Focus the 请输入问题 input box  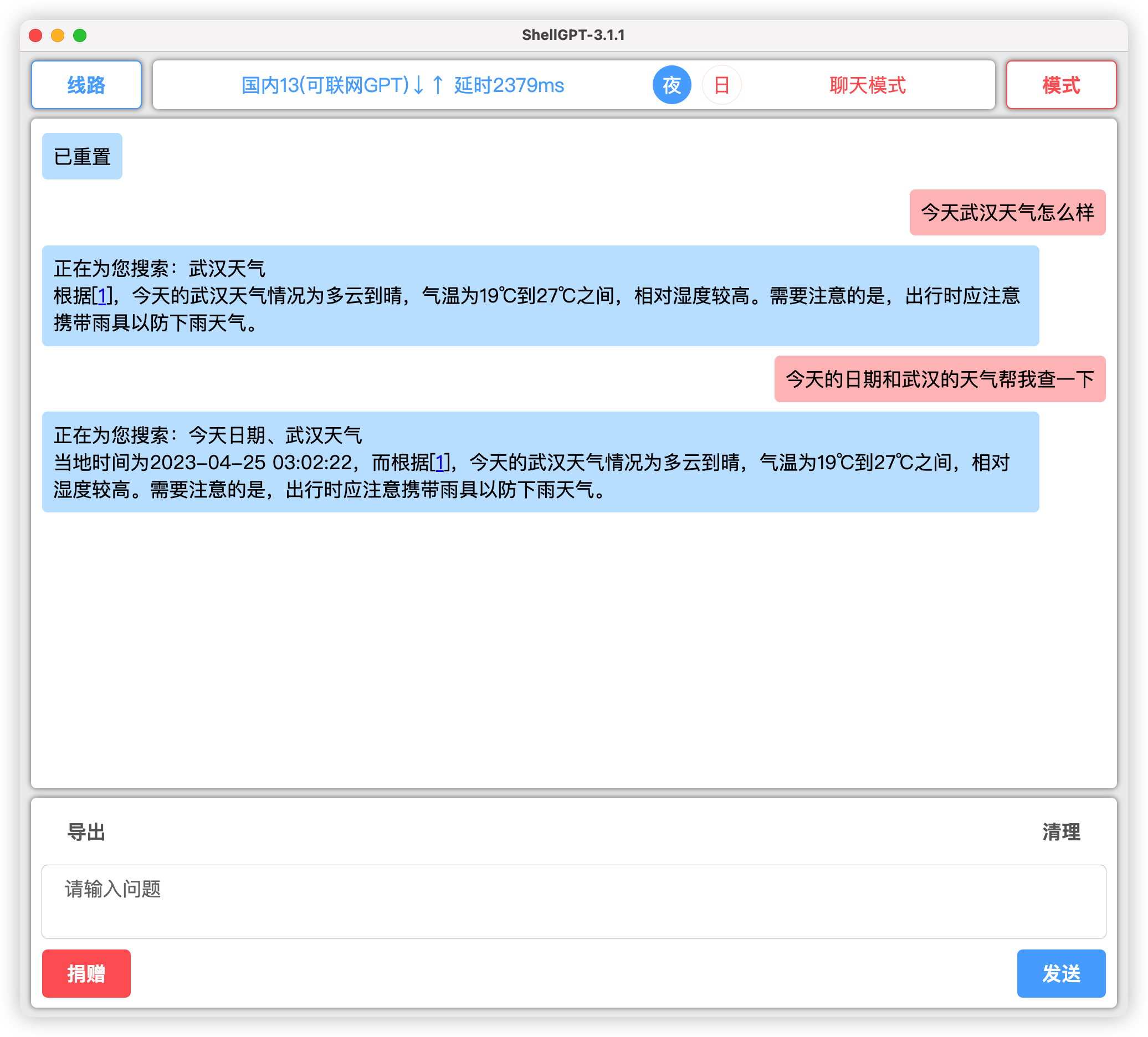tap(573, 901)
